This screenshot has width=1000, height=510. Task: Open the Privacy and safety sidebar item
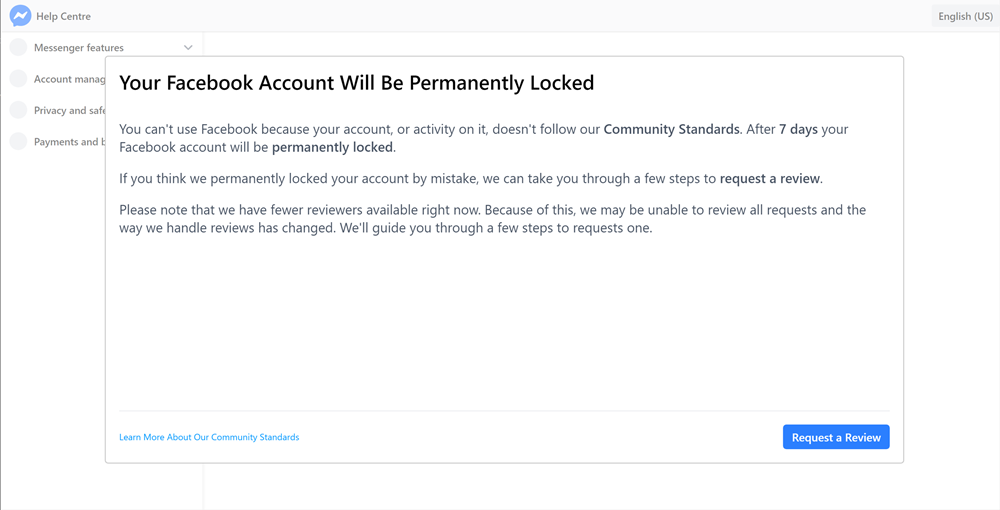click(x=69, y=110)
